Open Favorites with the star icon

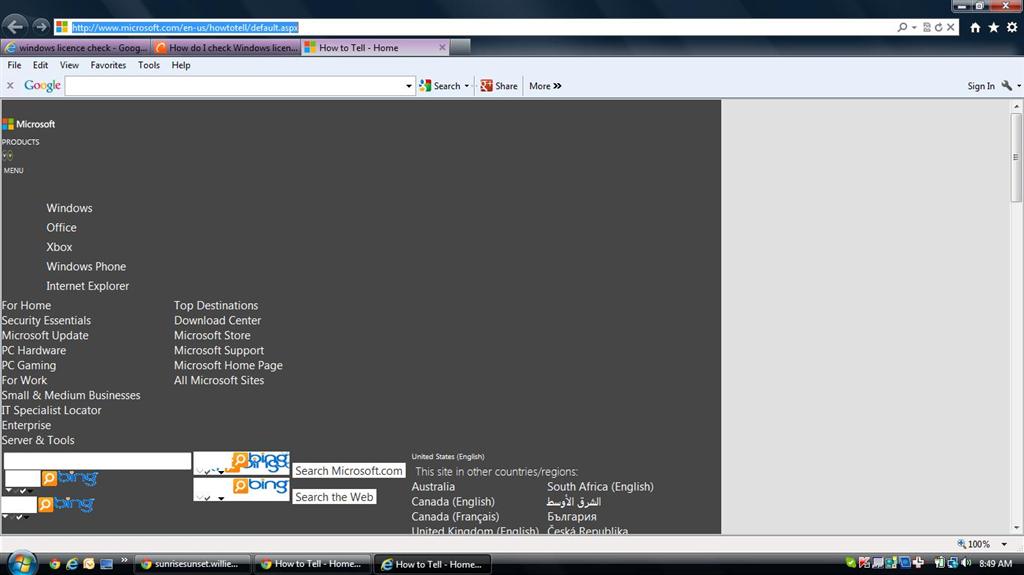click(993, 27)
